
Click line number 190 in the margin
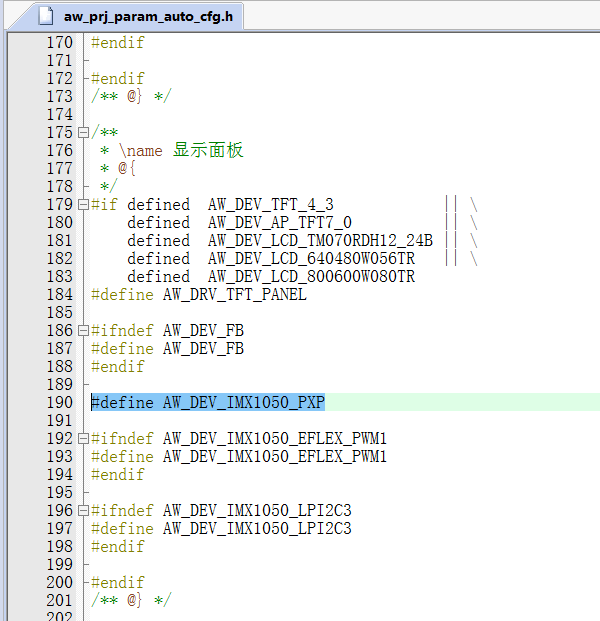click(60, 402)
